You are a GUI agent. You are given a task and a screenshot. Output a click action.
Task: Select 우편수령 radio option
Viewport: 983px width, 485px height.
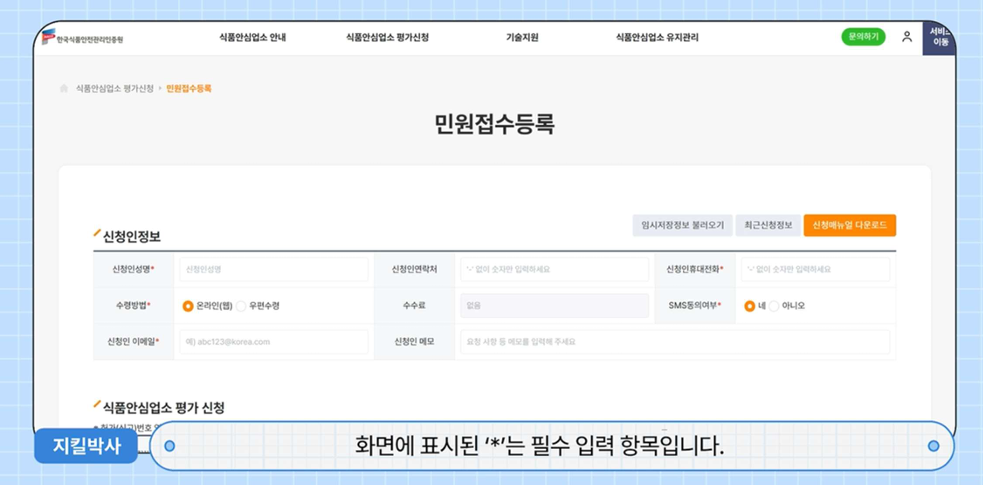[x=241, y=306]
